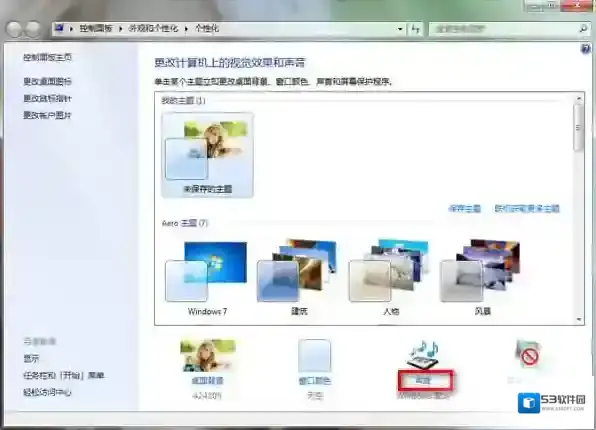This screenshot has width=596, height=430.
Task: Open the address bar history dropdown
Action: pos(400,29)
